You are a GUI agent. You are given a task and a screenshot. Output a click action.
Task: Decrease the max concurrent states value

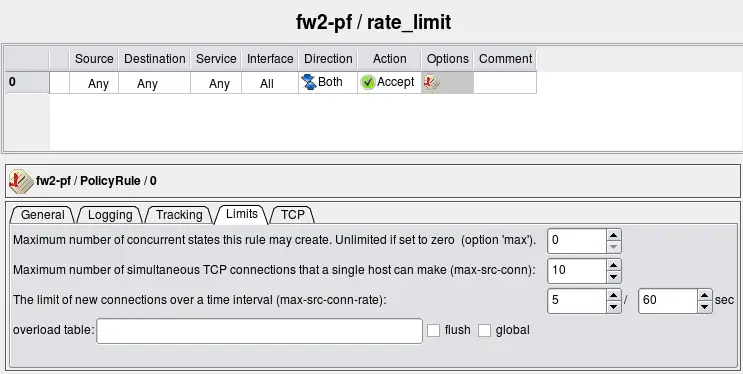tap(614, 247)
